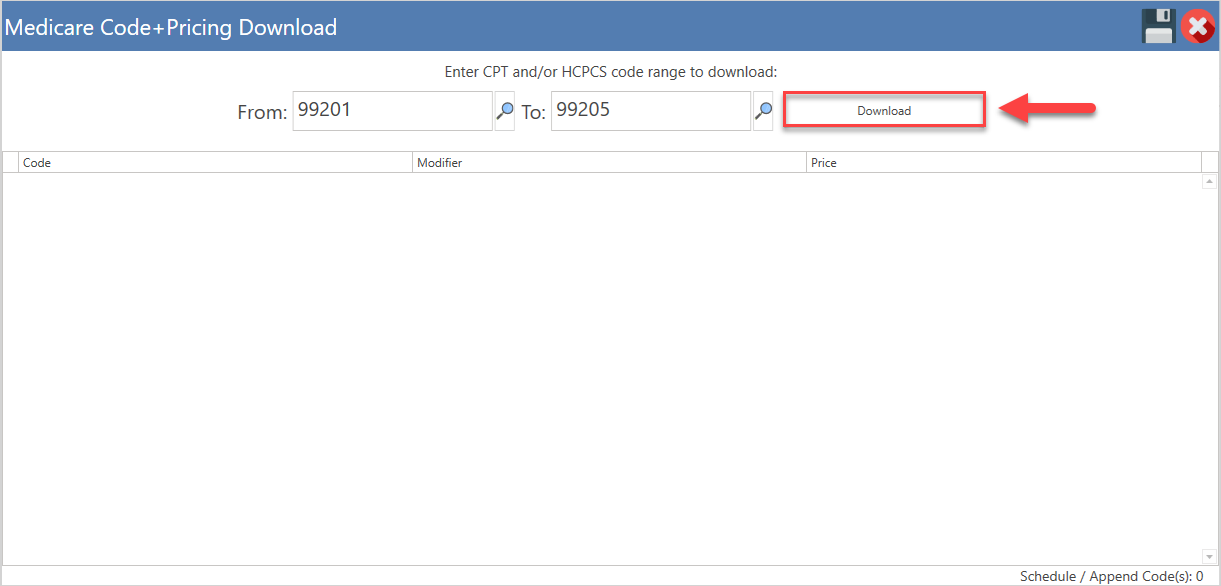
Task: Sort by the Price column header
Action: 1003,162
